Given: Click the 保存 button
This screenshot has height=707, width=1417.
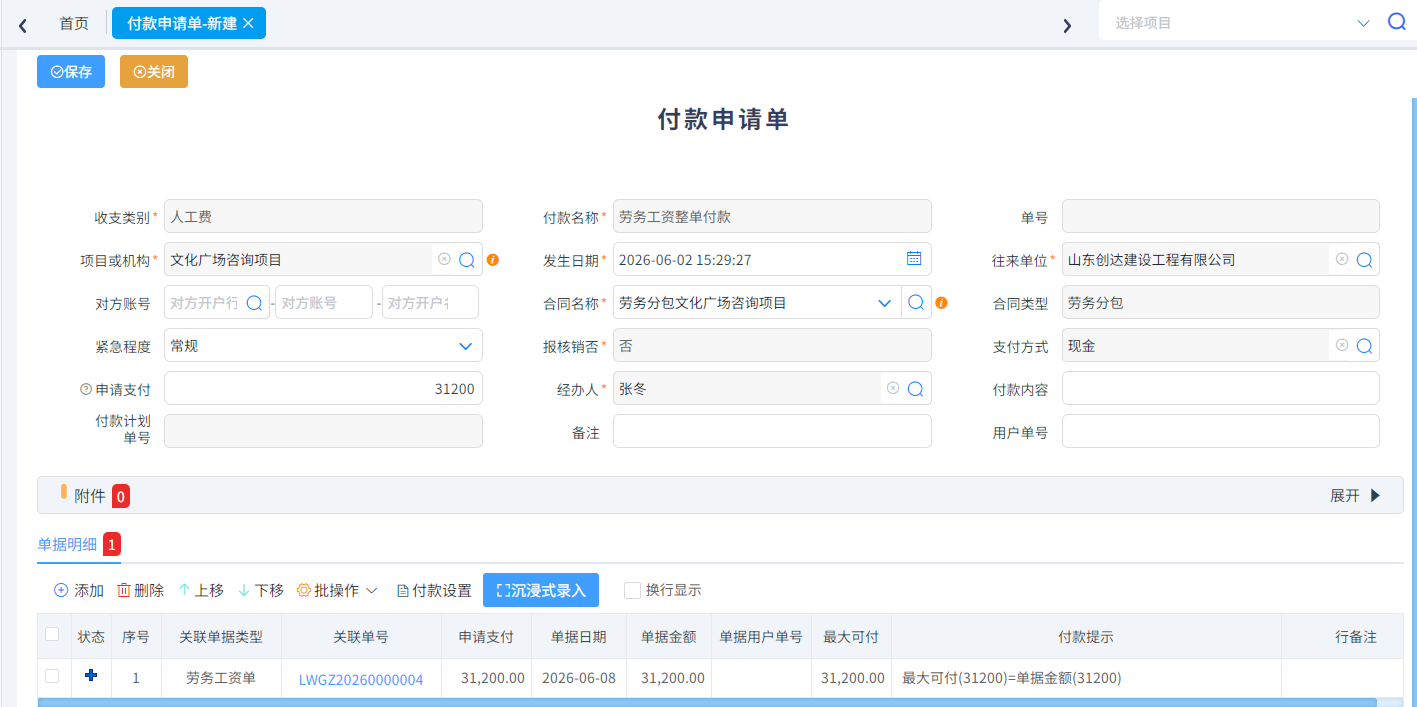Looking at the screenshot, I should [x=71, y=72].
